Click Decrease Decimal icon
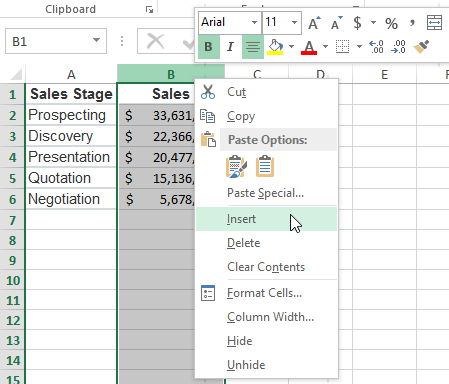449x384 pixels. [398, 47]
